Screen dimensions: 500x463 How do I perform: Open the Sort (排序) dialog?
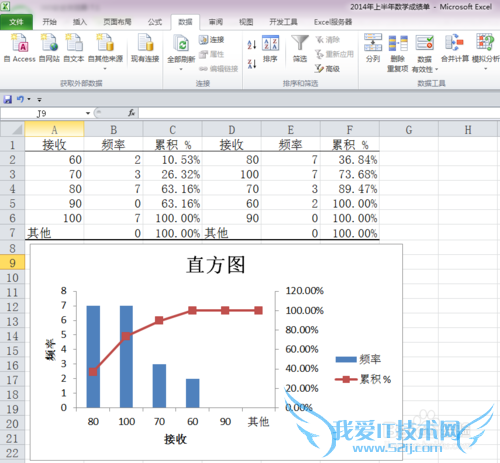pyautogui.click(x=270, y=49)
